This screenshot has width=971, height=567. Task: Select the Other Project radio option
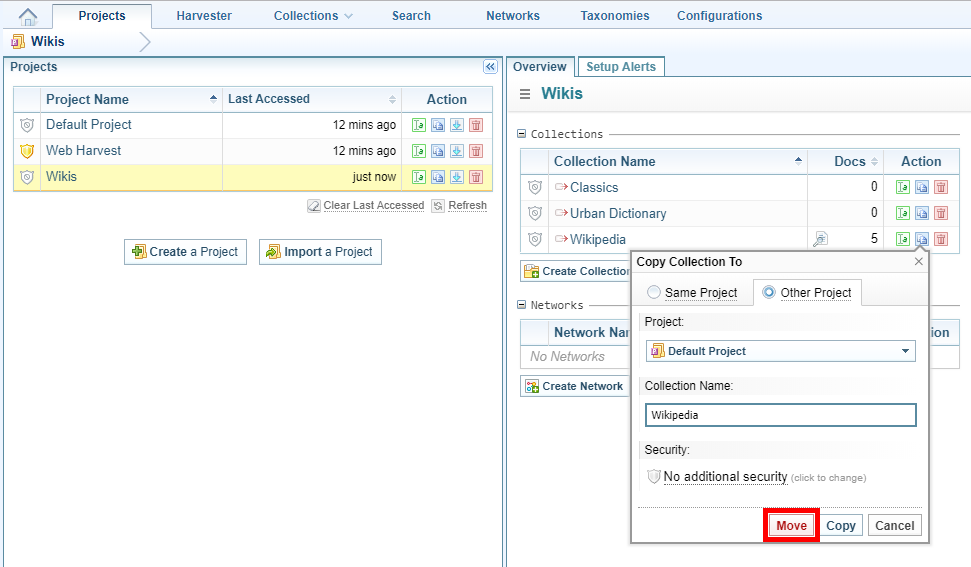point(769,293)
